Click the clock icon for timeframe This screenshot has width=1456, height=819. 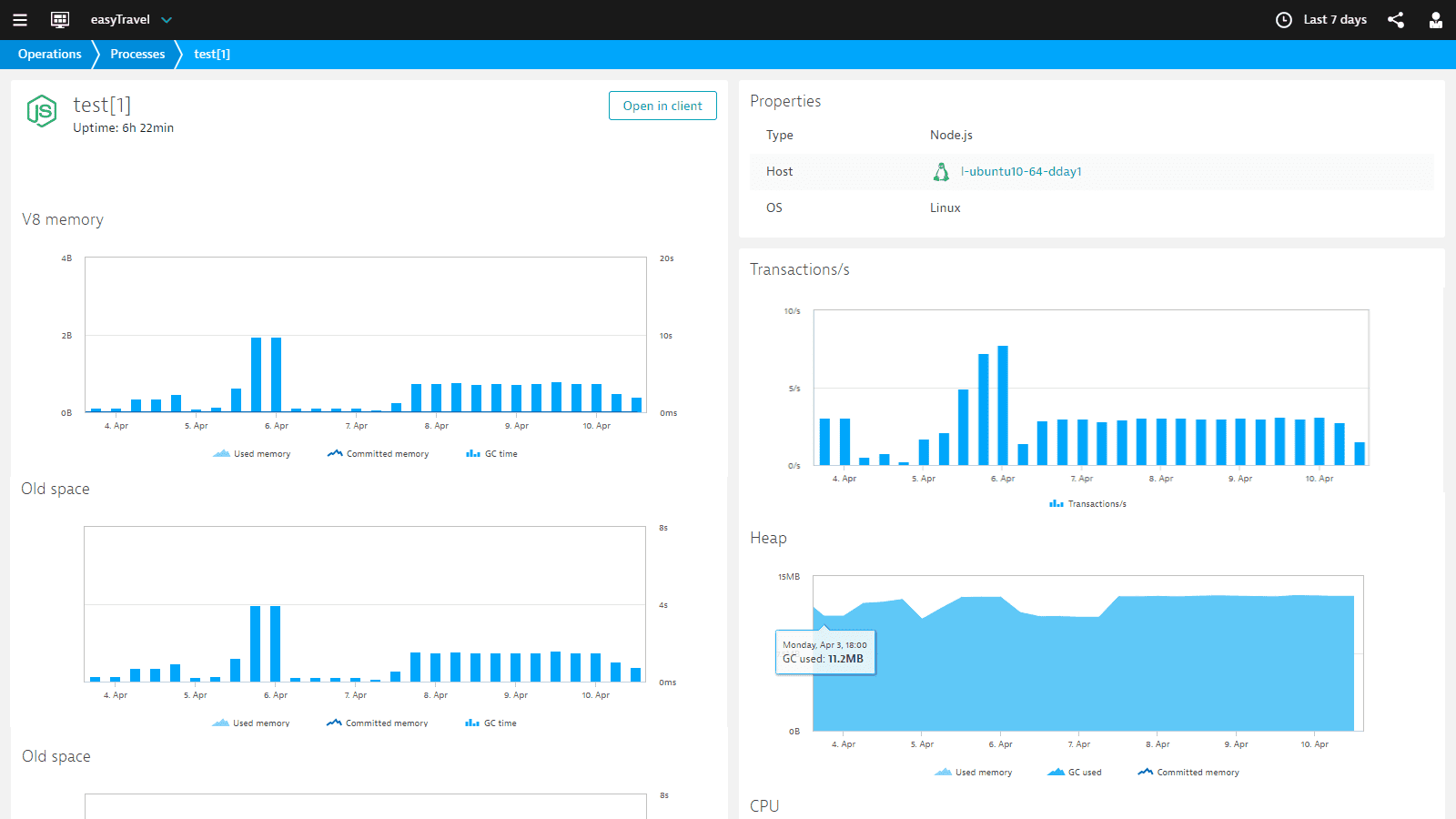[x=1284, y=19]
